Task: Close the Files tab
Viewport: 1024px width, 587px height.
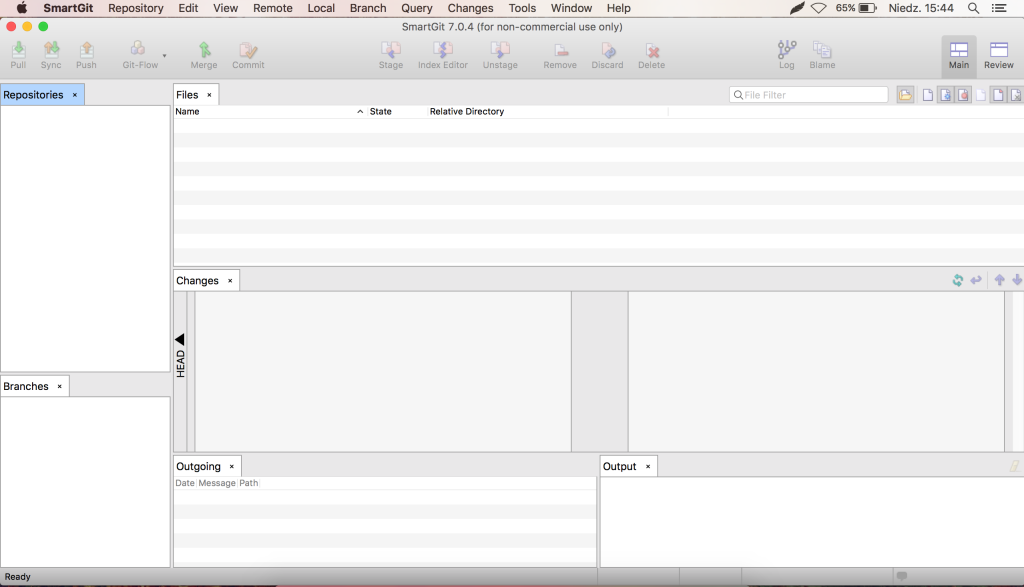Action: [x=210, y=95]
